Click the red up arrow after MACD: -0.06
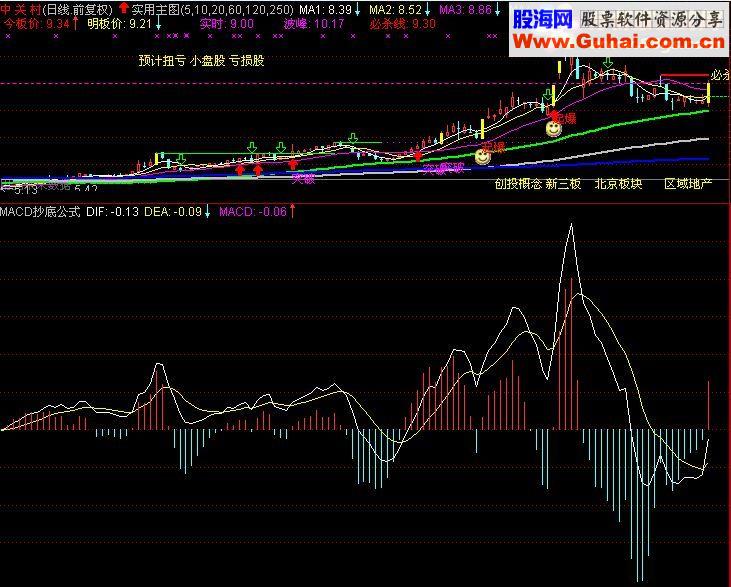Screen dimensions: 731x587 (x=292, y=211)
